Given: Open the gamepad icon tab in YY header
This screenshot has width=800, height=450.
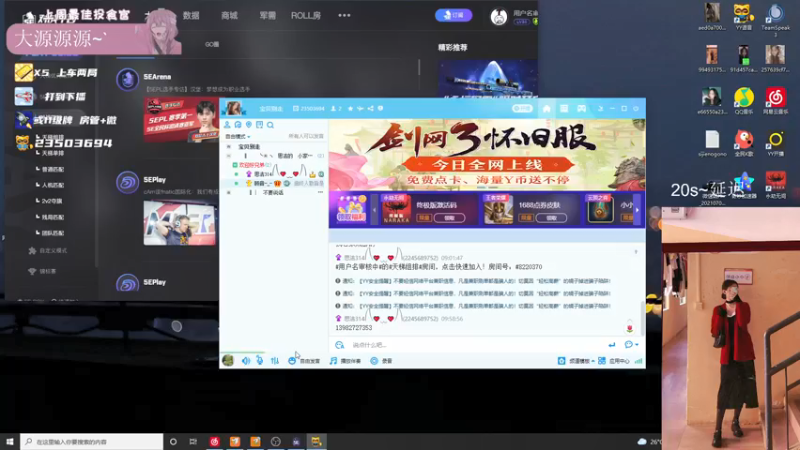Looking at the screenshot, I should point(582,109).
